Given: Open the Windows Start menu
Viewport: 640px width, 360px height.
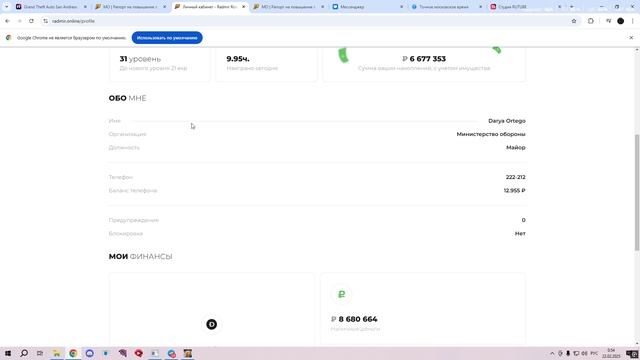Looking at the screenshot, I should pos(8,353).
